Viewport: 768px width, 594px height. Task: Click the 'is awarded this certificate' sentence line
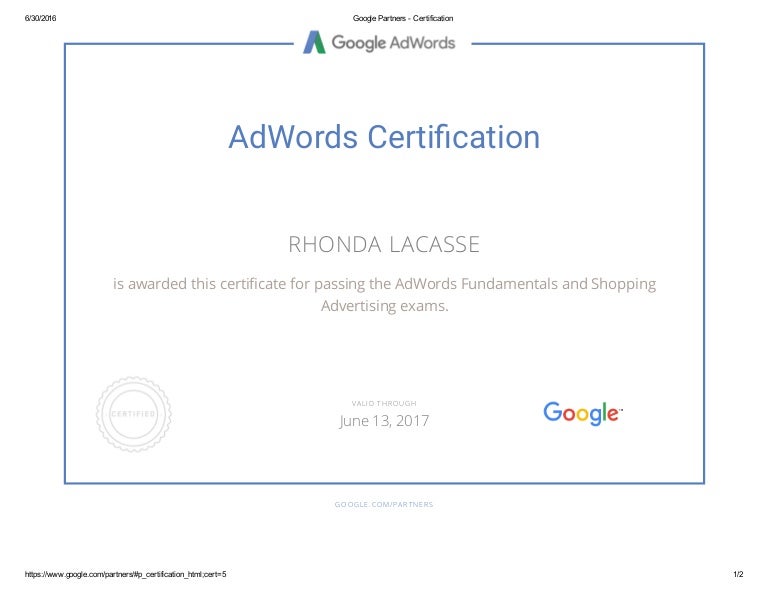click(384, 284)
